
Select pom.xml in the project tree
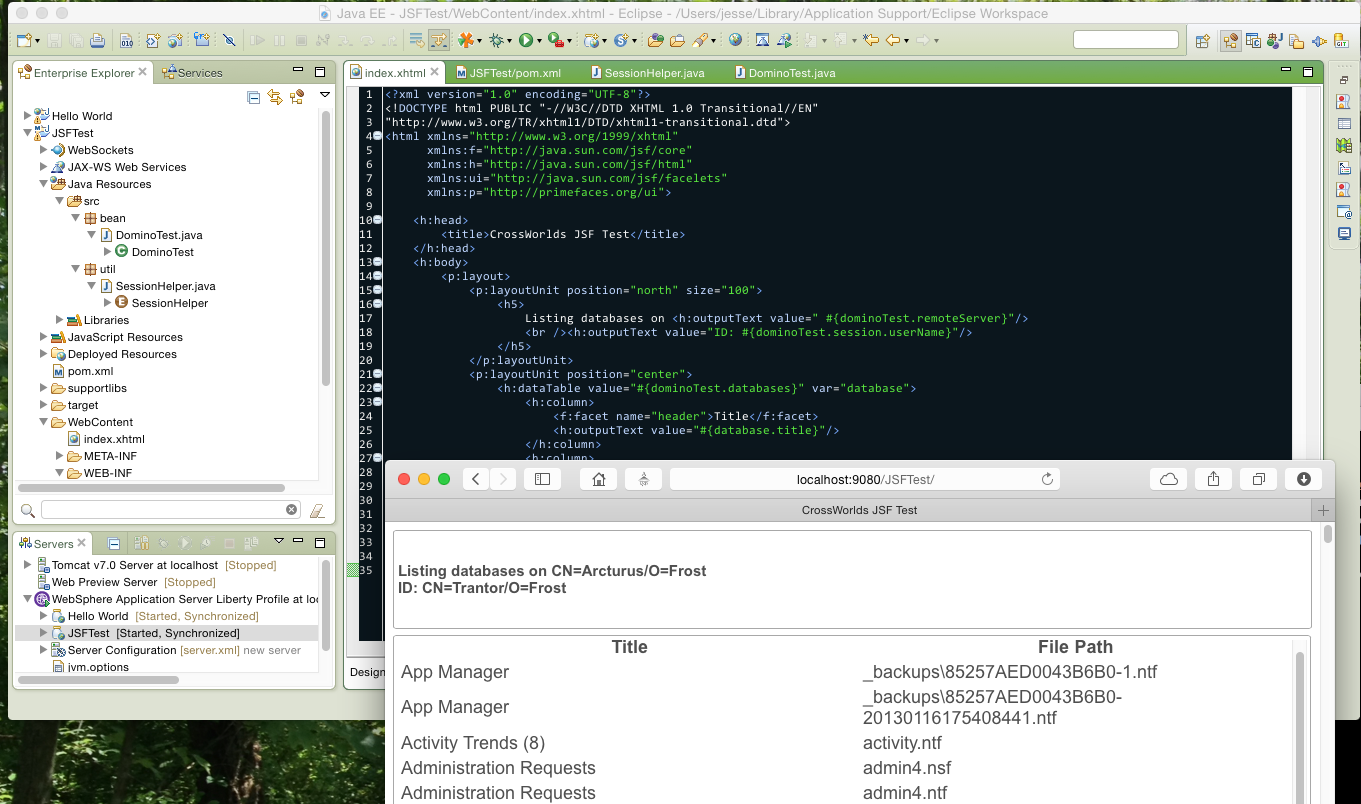click(90, 371)
